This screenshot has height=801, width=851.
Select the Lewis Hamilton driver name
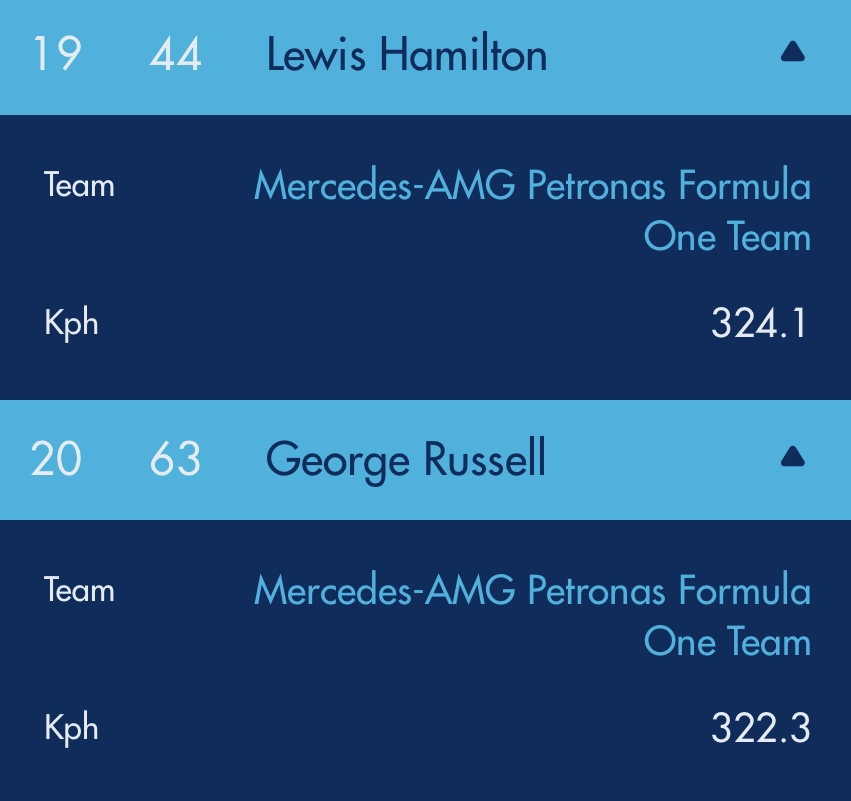point(406,55)
